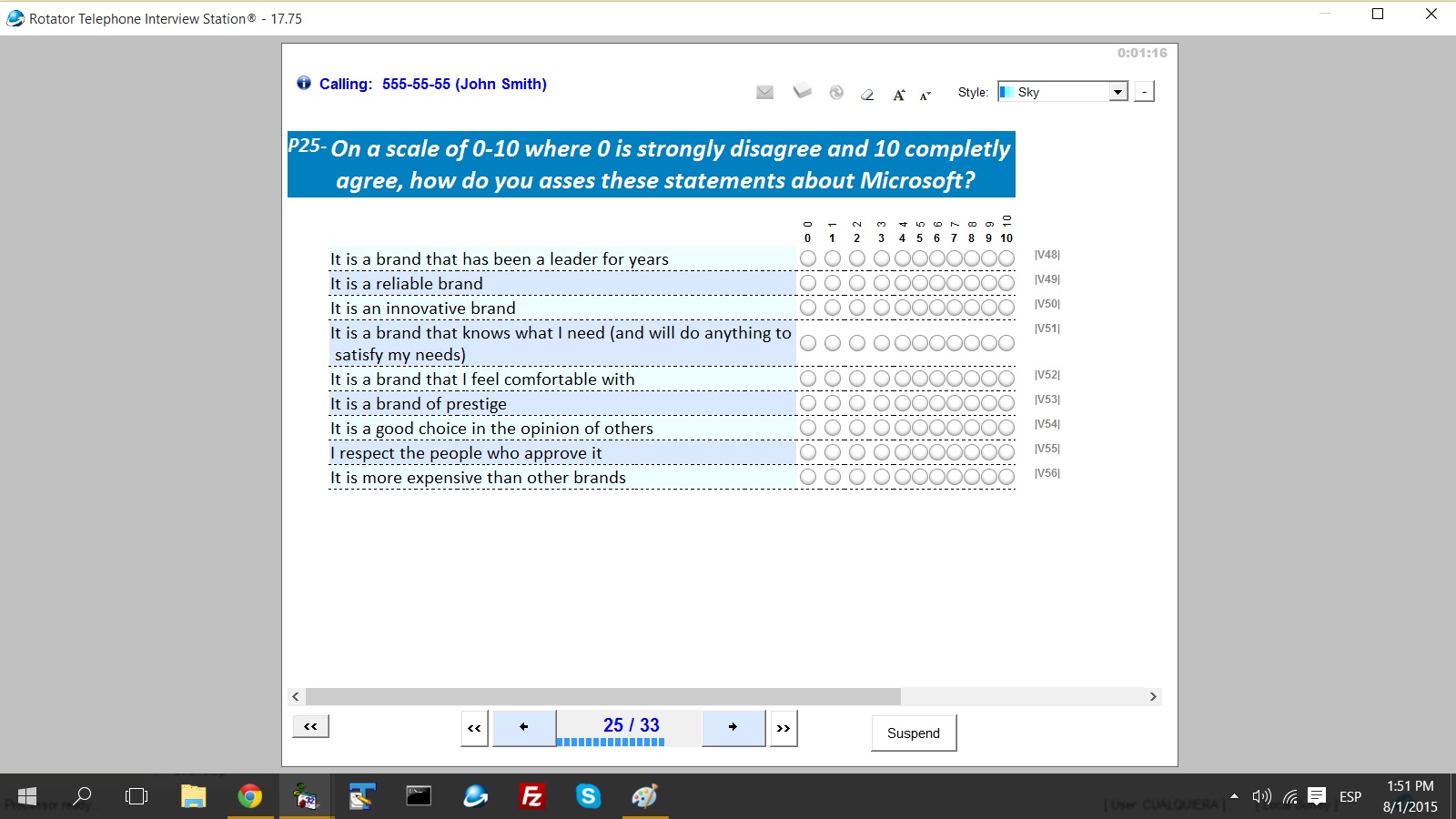Increase font size with larger A icon

pyautogui.click(x=898, y=95)
